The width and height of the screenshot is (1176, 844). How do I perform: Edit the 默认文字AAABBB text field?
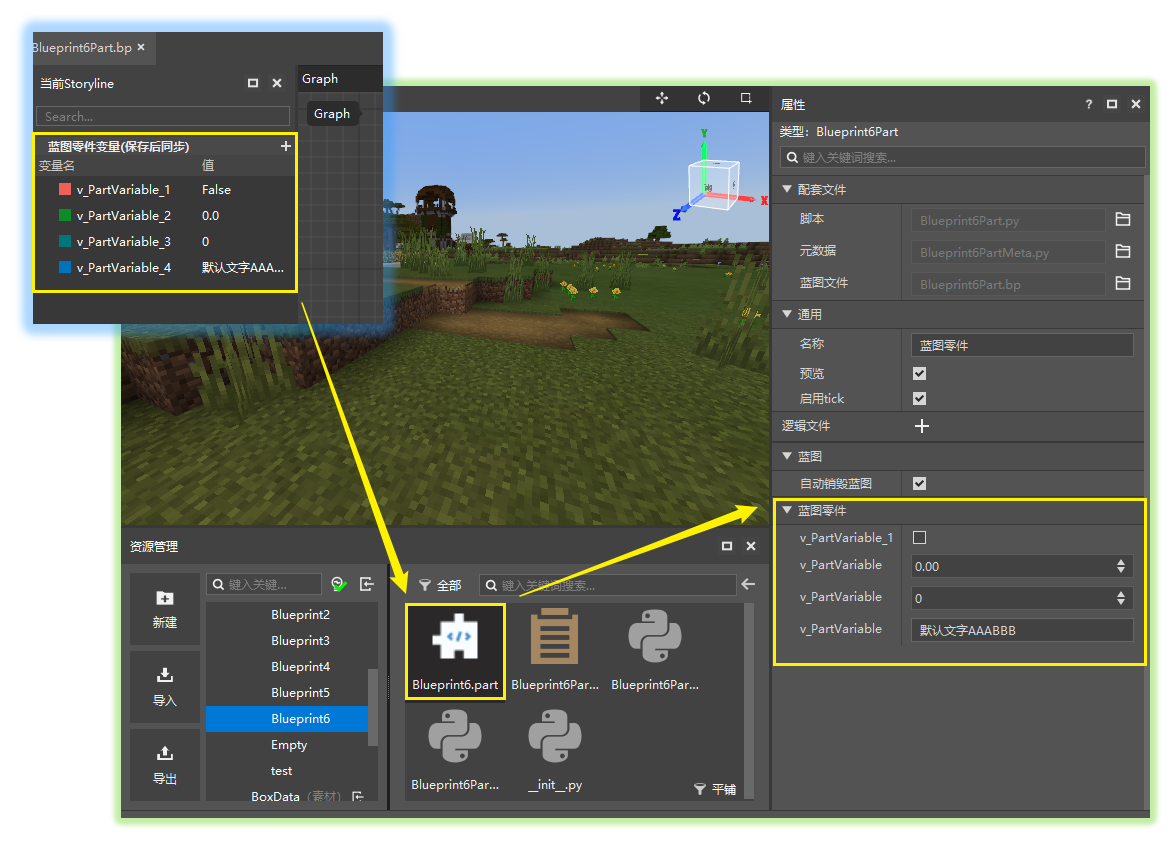click(x=1022, y=630)
